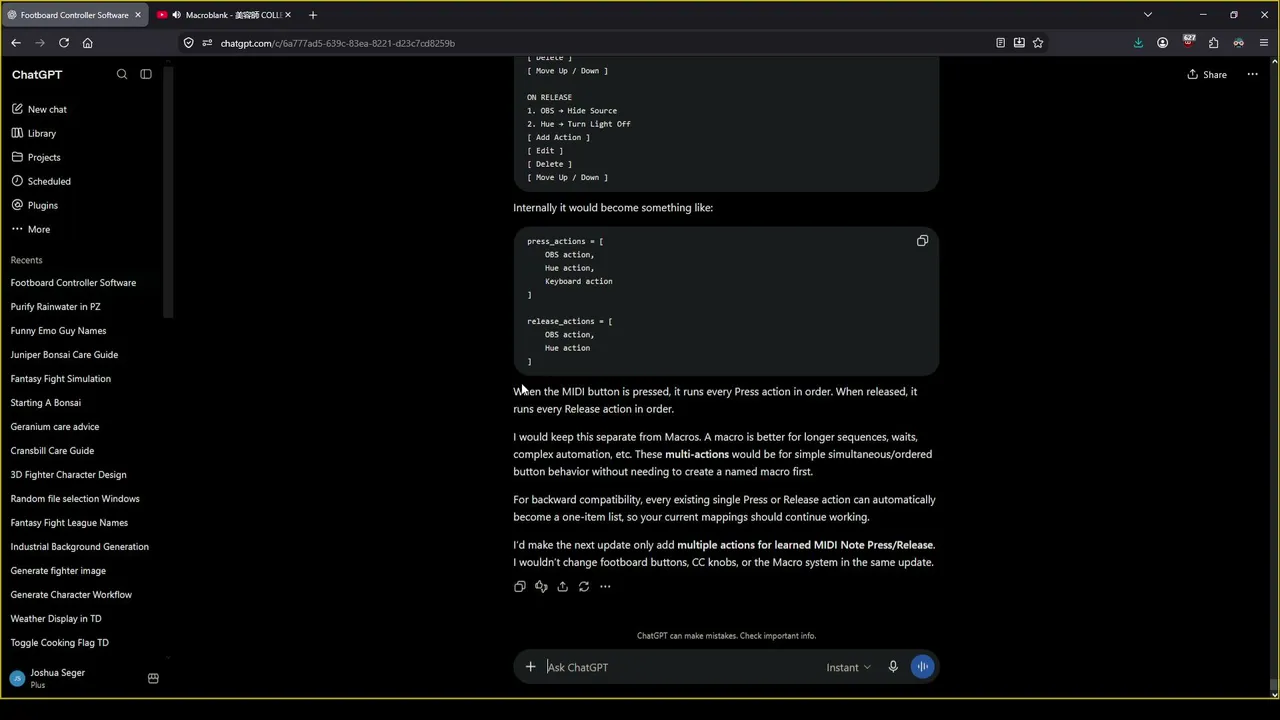Image resolution: width=1280 pixels, height=720 pixels.
Task: Close the Footboard Controller Software tab
Action: (x=138, y=15)
